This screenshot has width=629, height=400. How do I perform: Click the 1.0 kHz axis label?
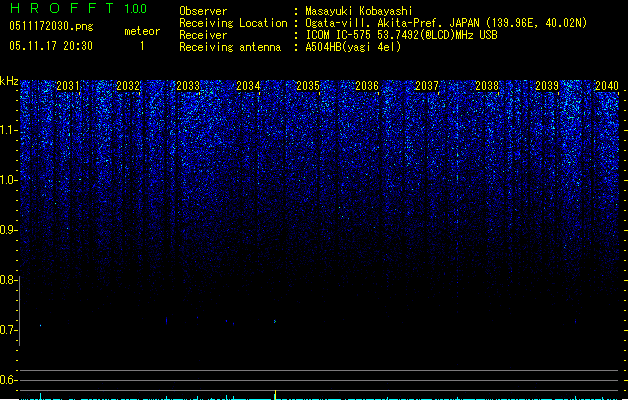tap(8, 180)
